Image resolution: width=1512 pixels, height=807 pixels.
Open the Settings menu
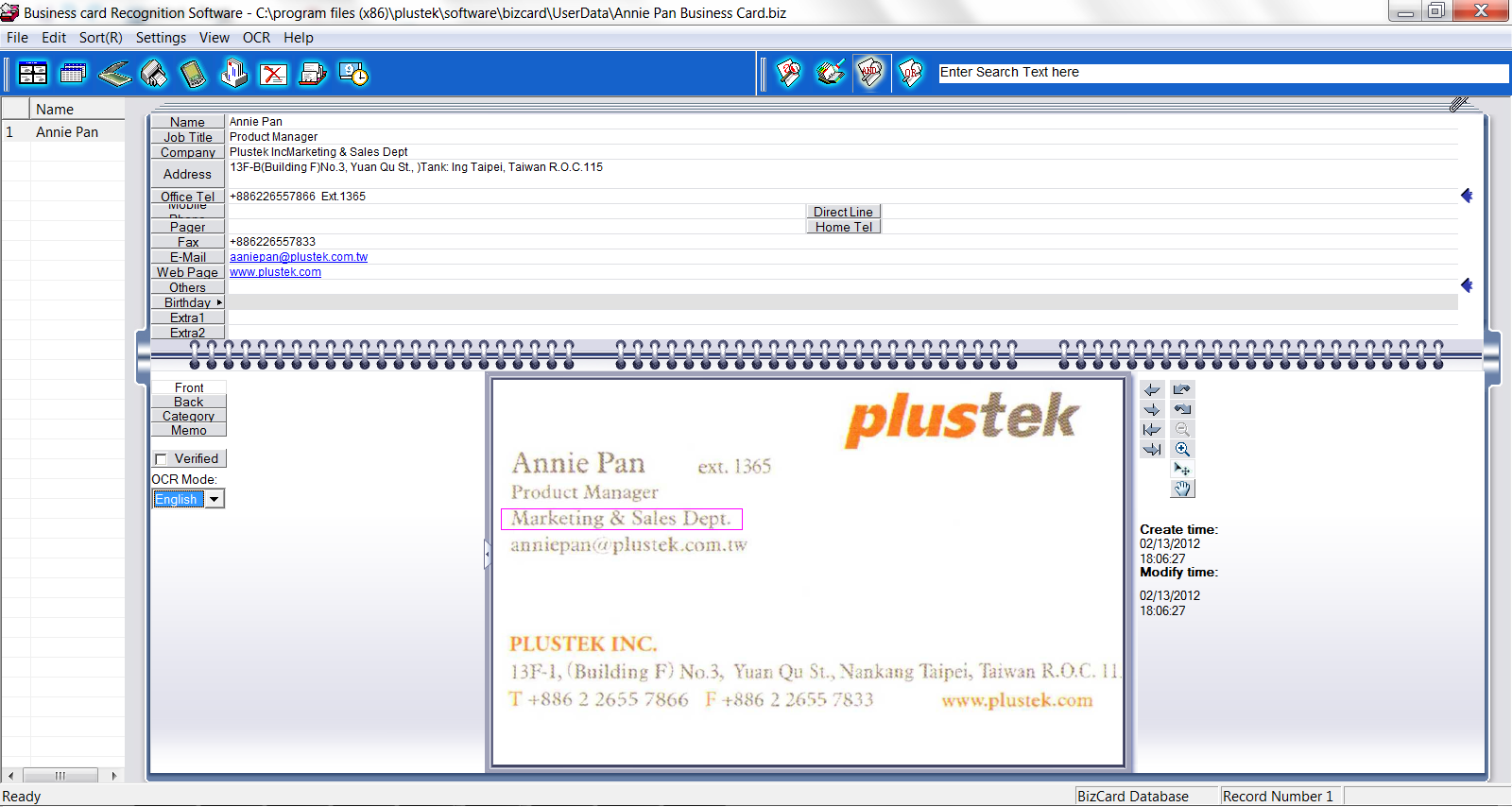161,38
